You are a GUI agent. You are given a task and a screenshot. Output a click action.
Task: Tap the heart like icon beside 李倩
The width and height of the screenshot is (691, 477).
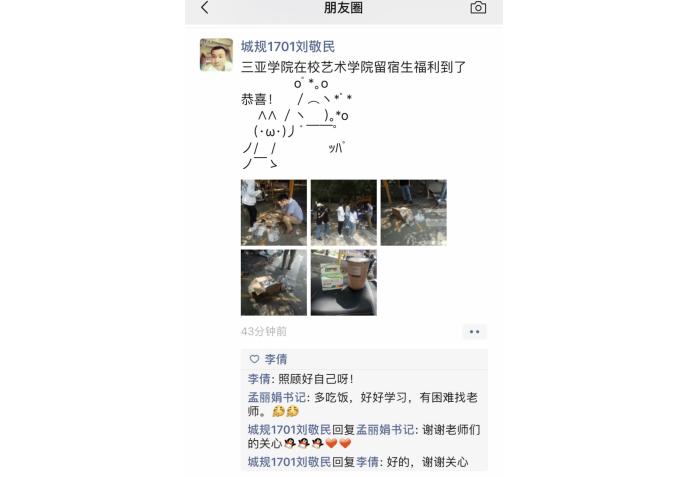coord(254,359)
